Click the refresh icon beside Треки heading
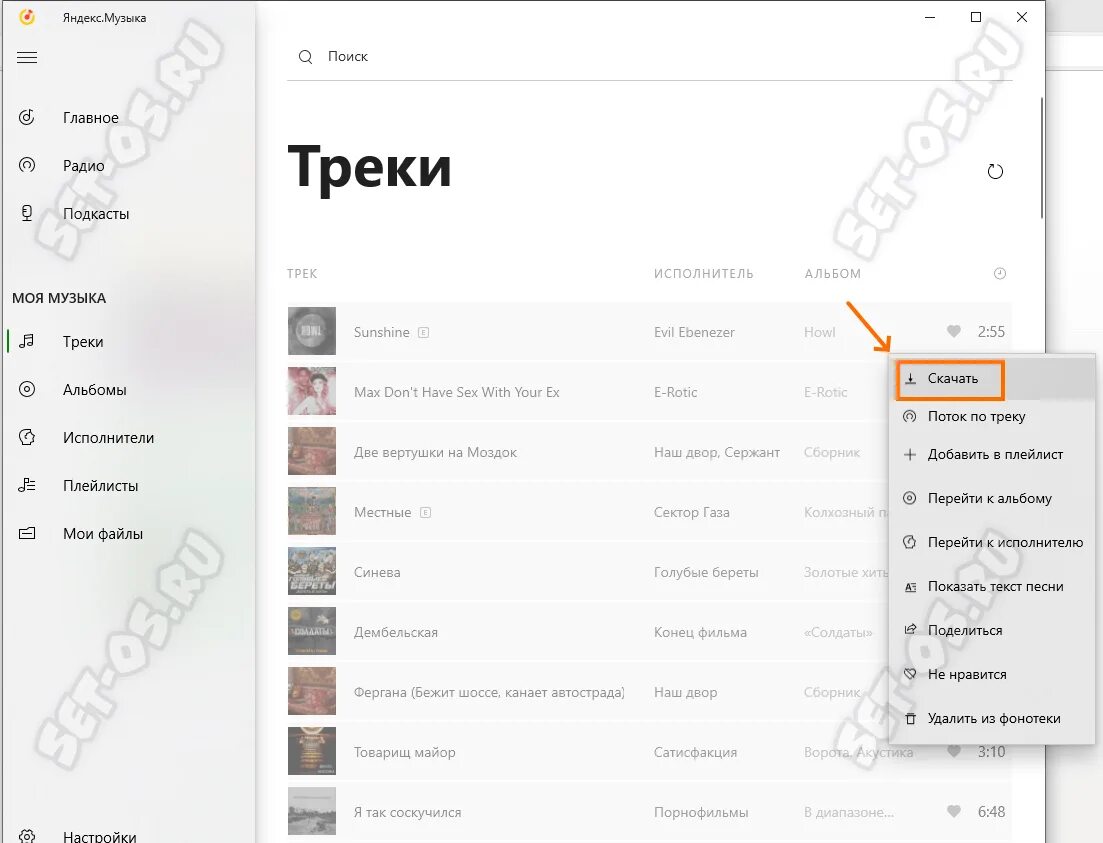 [995, 171]
